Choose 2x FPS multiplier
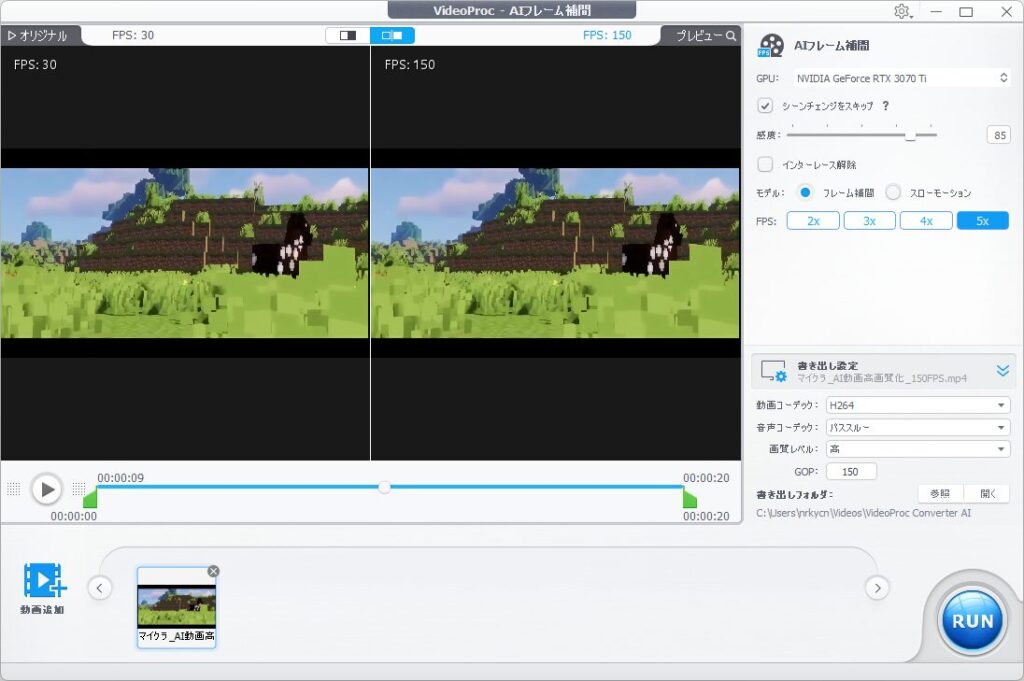Screen dimensions: 1024x681 (813, 221)
